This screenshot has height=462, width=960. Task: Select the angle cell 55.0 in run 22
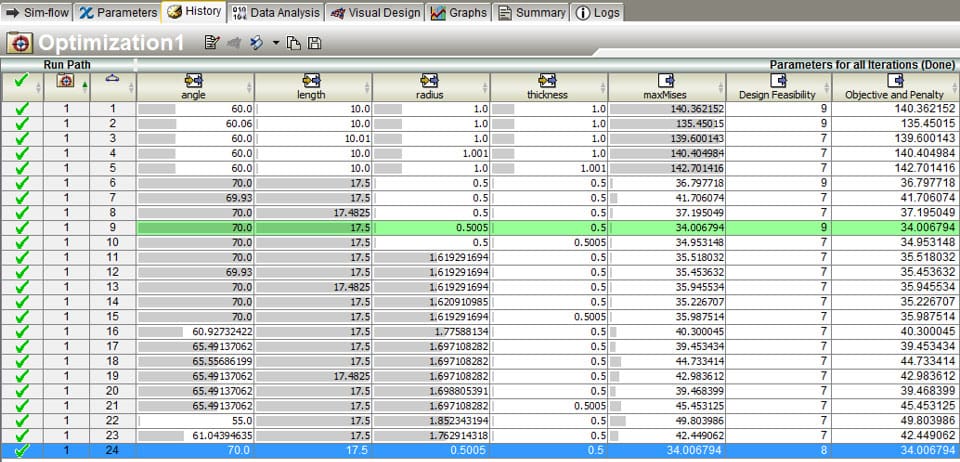(195, 421)
